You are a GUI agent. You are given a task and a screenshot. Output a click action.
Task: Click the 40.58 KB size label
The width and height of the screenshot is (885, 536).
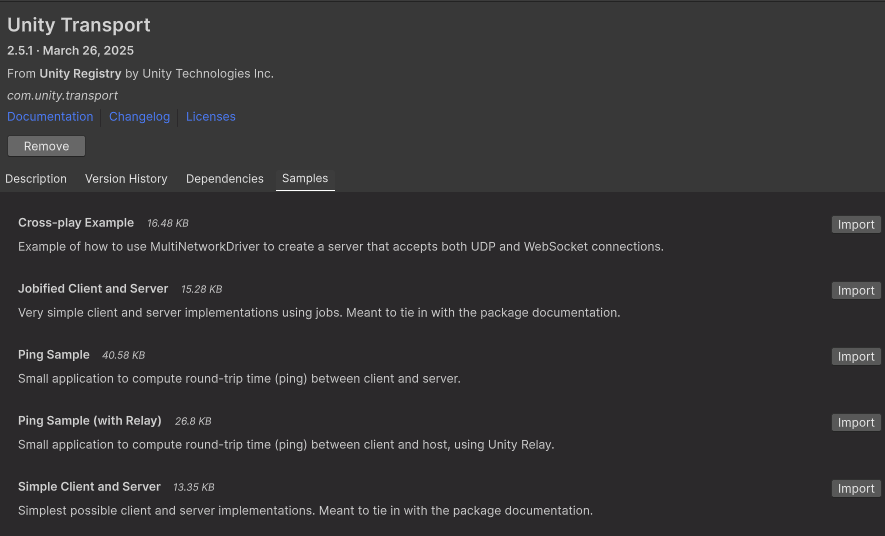click(124, 355)
